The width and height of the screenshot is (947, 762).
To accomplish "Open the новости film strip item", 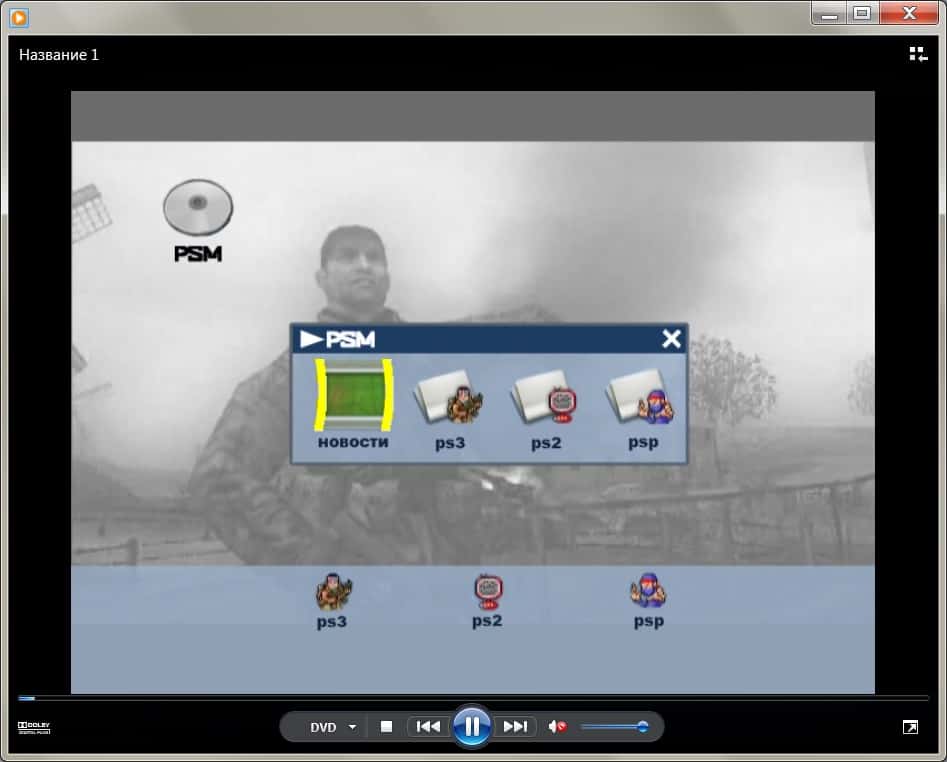I will [x=354, y=403].
